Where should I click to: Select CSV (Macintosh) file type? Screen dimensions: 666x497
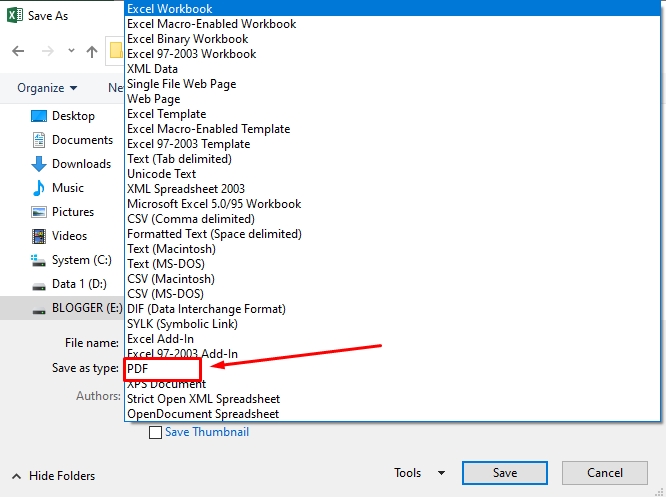point(392,279)
